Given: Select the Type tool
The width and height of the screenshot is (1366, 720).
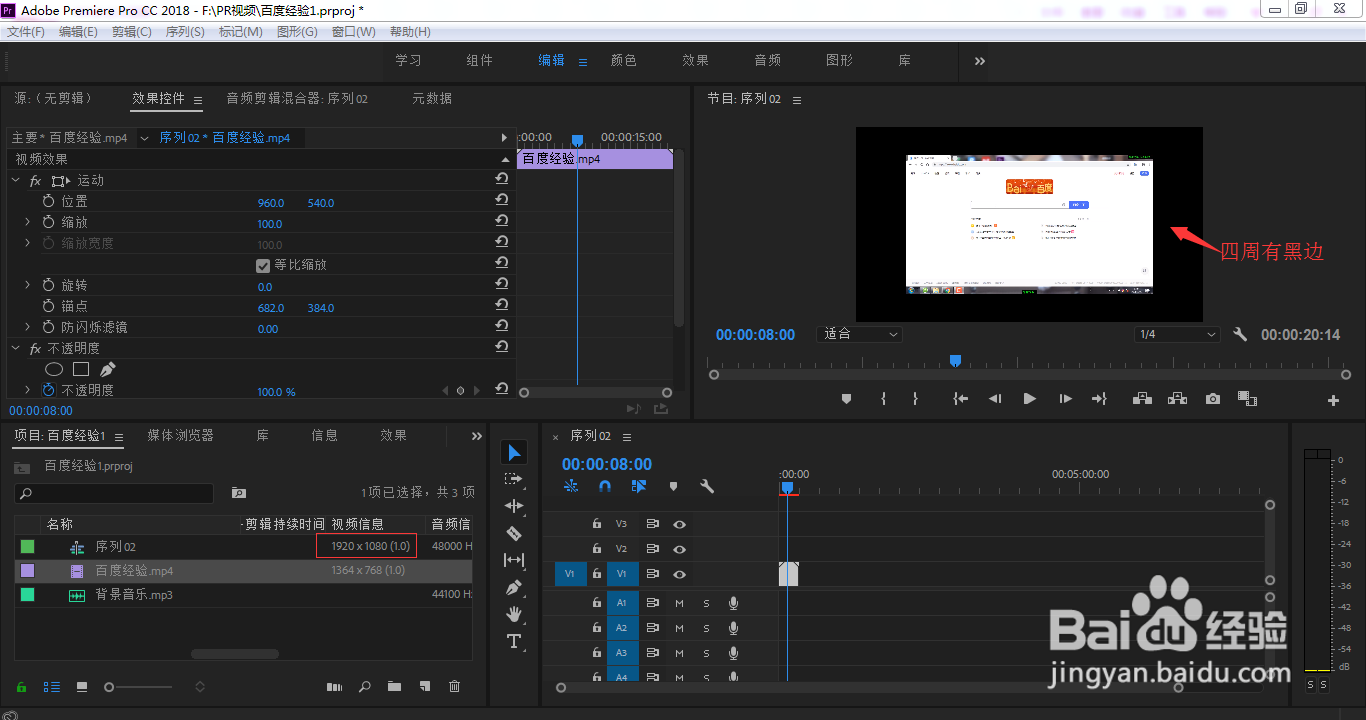Looking at the screenshot, I should [x=514, y=641].
